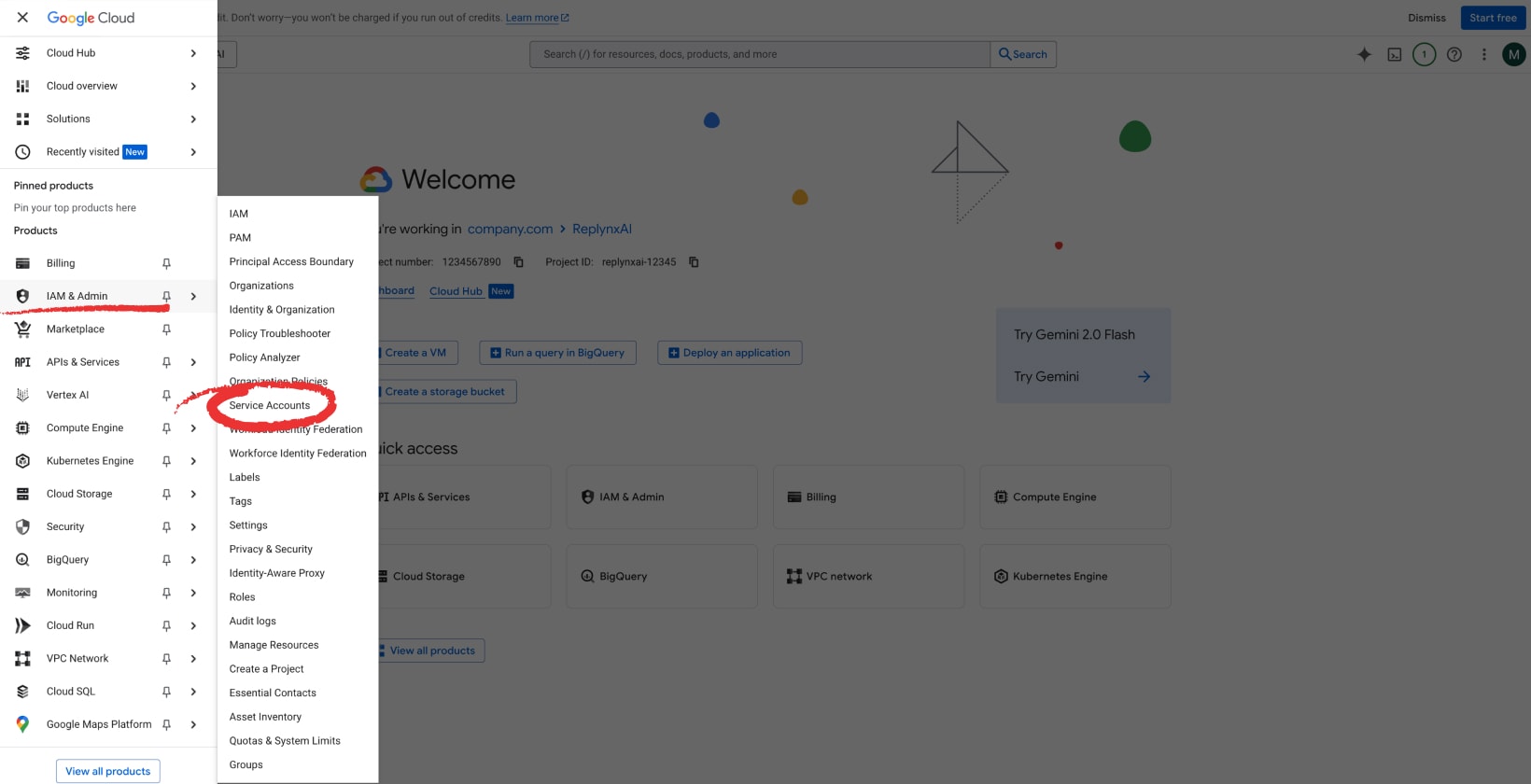Screen dimensions: 1531x784
Task: Choose Workforce Identity Federation
Action: [298, 454]
